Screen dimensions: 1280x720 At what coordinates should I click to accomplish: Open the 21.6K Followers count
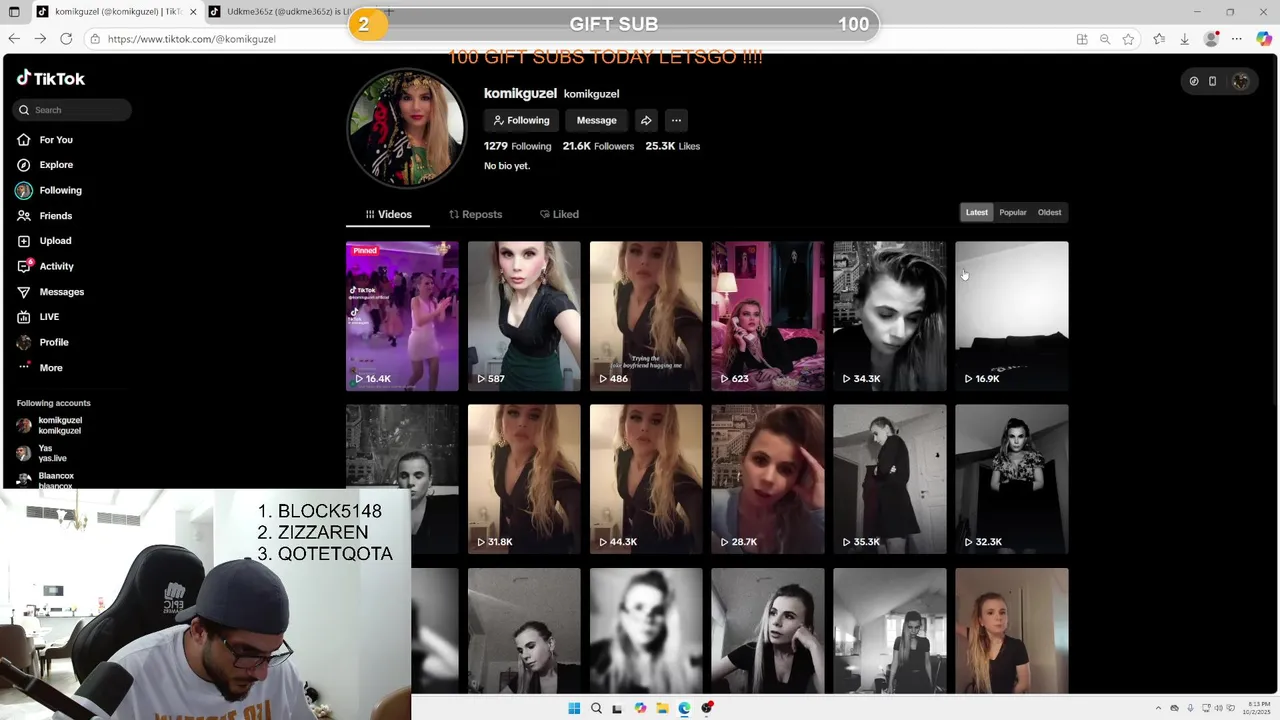coord(598,146)
